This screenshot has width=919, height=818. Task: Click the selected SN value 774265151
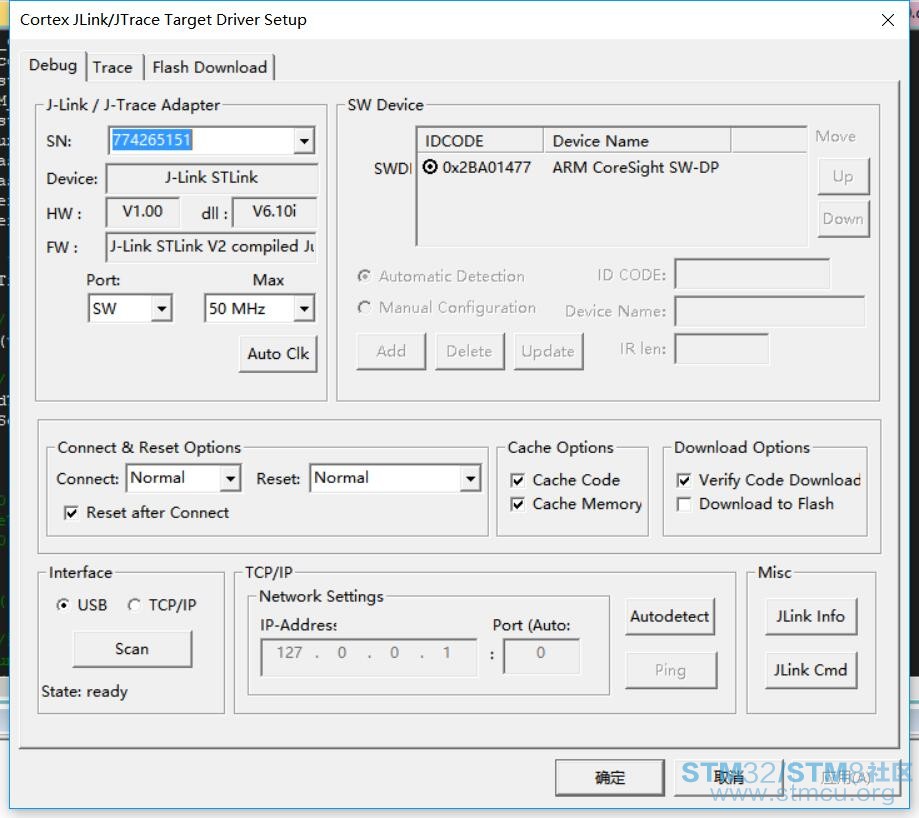tap(152, 140)
